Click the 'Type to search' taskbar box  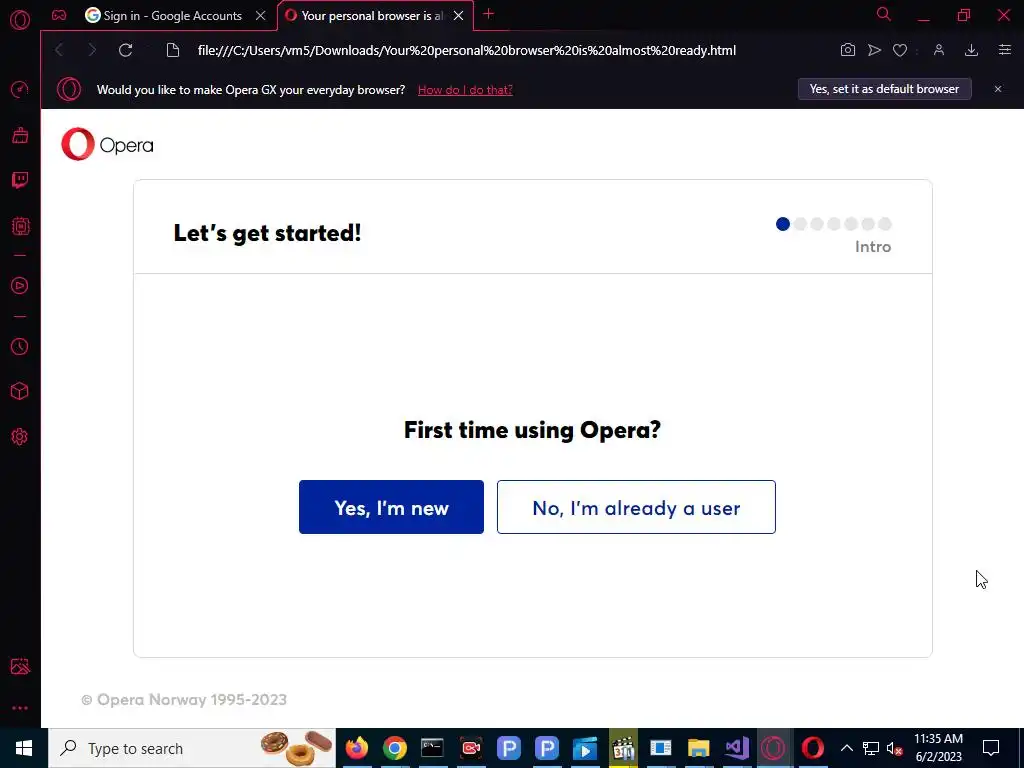(192, 748)
